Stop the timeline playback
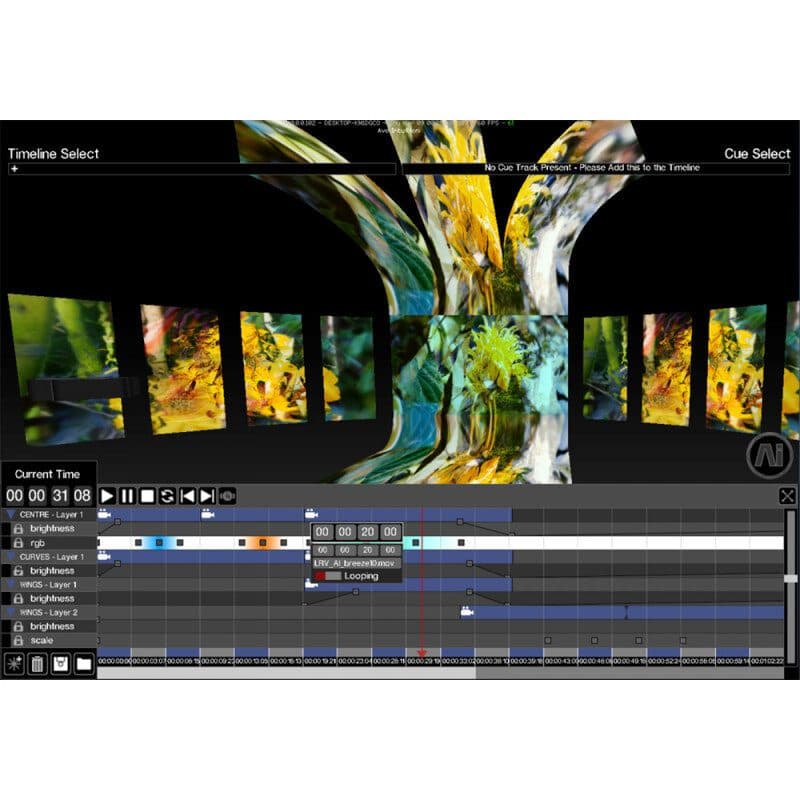 pyautogui.click(x=147, y=496)
